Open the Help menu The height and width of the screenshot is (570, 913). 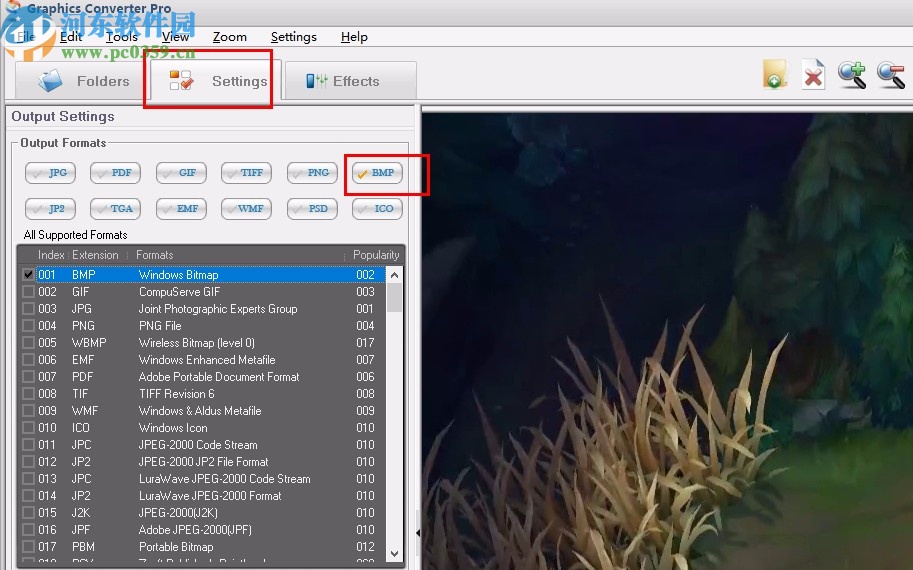pos(354,37)
